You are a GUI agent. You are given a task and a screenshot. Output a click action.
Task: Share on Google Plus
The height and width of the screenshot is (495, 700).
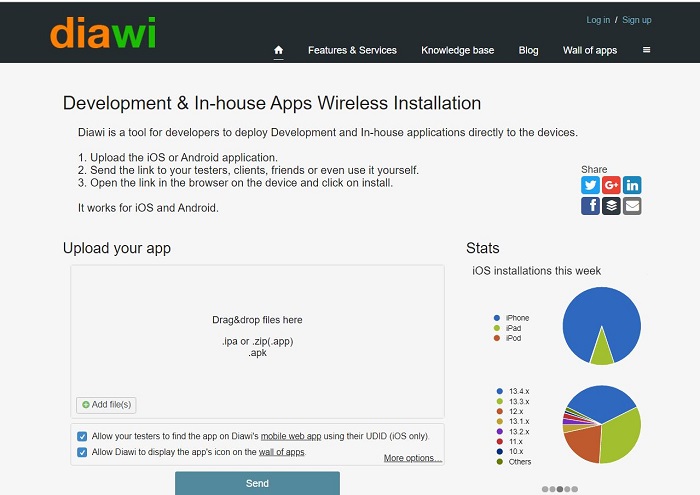tap(611, 185)
